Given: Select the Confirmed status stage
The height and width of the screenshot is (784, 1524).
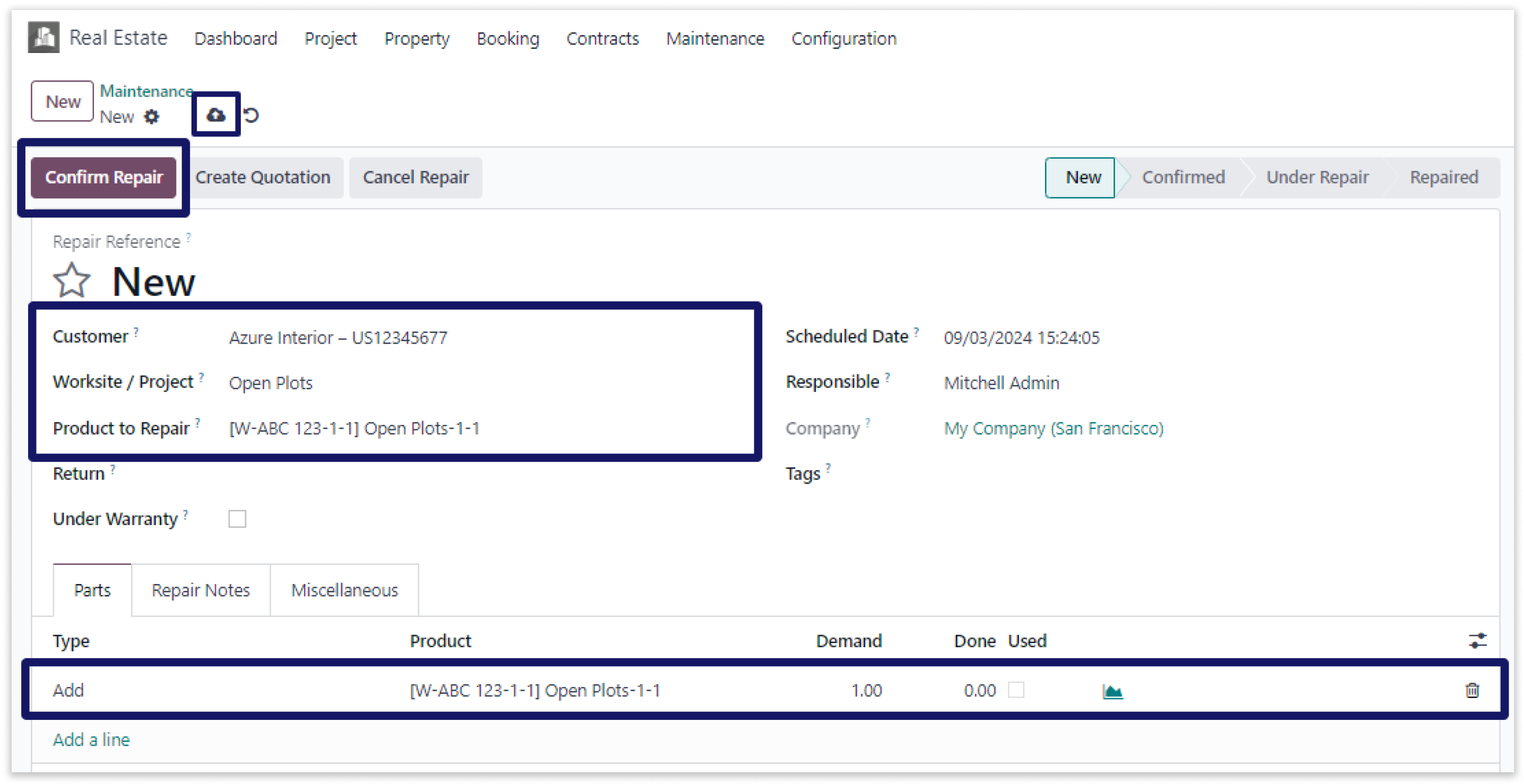Looking at the screenshot, I should pyautogui.click(x=1183, y=178).
